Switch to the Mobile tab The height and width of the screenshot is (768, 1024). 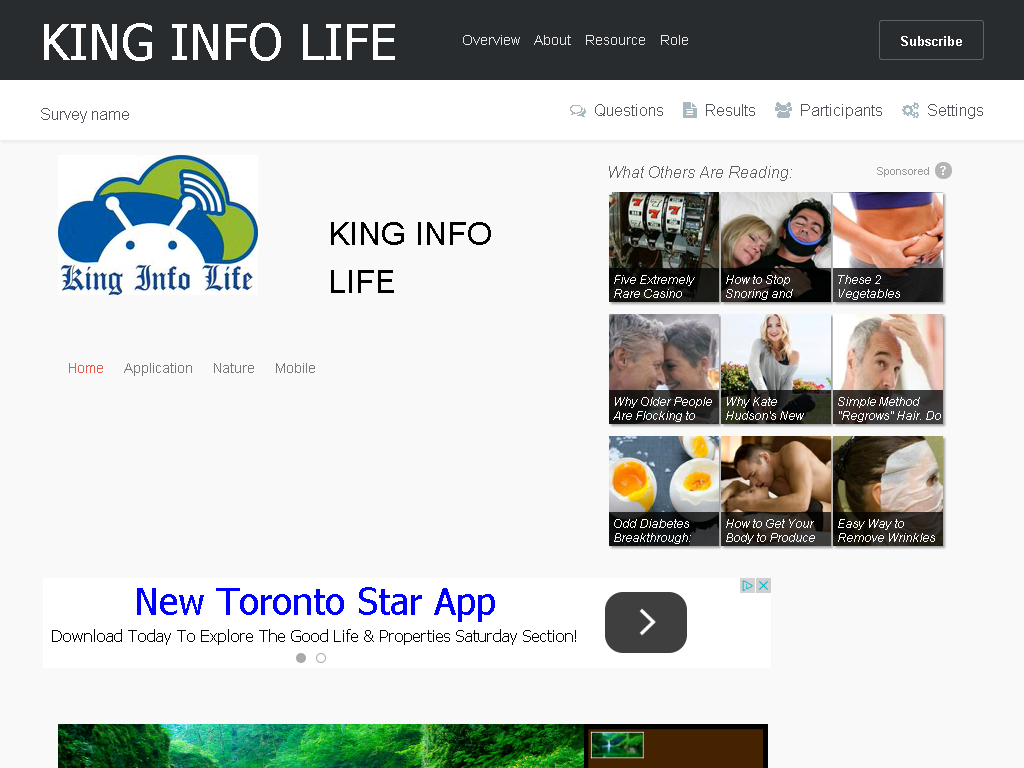pyautogui.click(x=295, y=368)
